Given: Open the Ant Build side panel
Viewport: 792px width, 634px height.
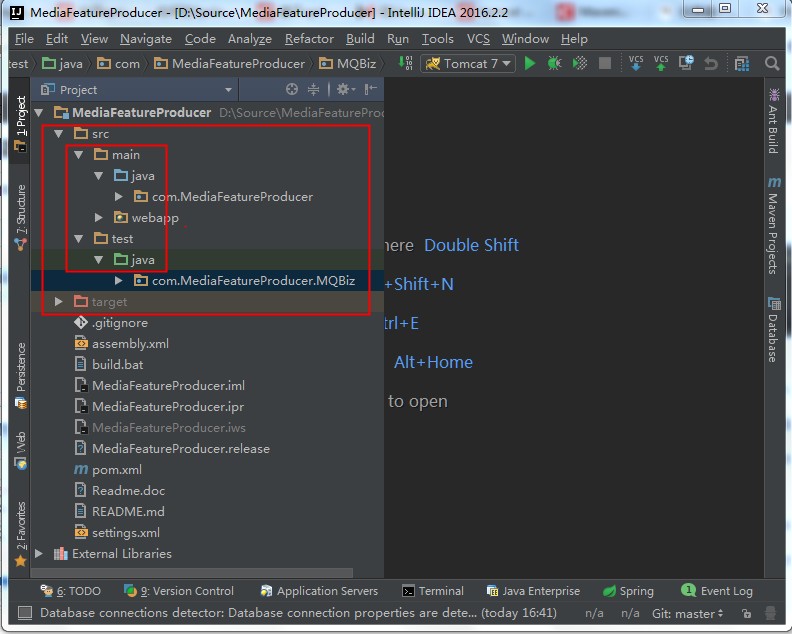Looking at the screenshot, I should pos(773,121).
